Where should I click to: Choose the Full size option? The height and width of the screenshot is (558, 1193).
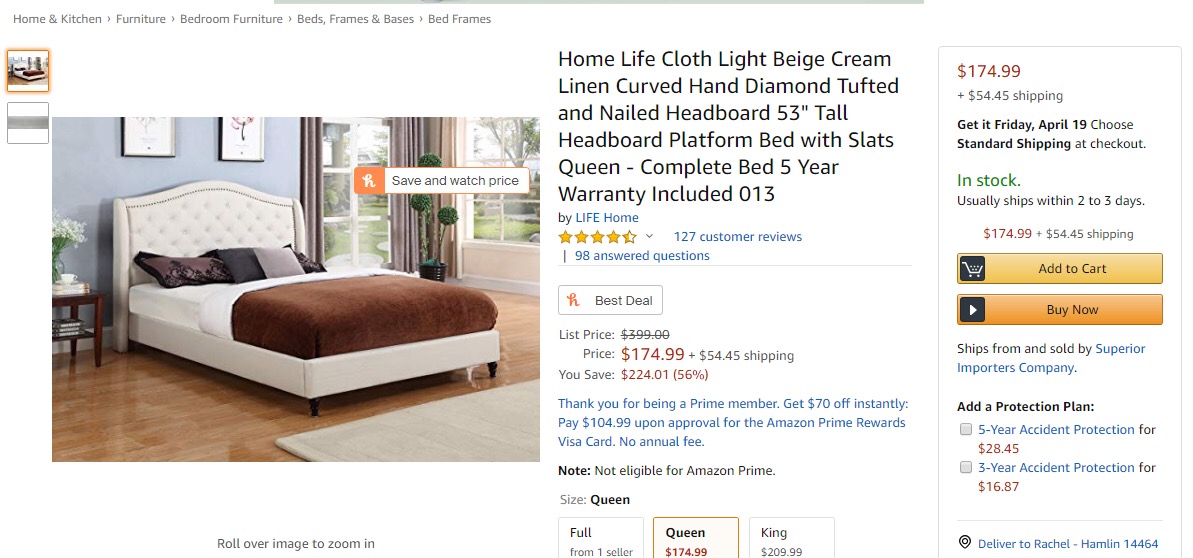click(600, 539)
